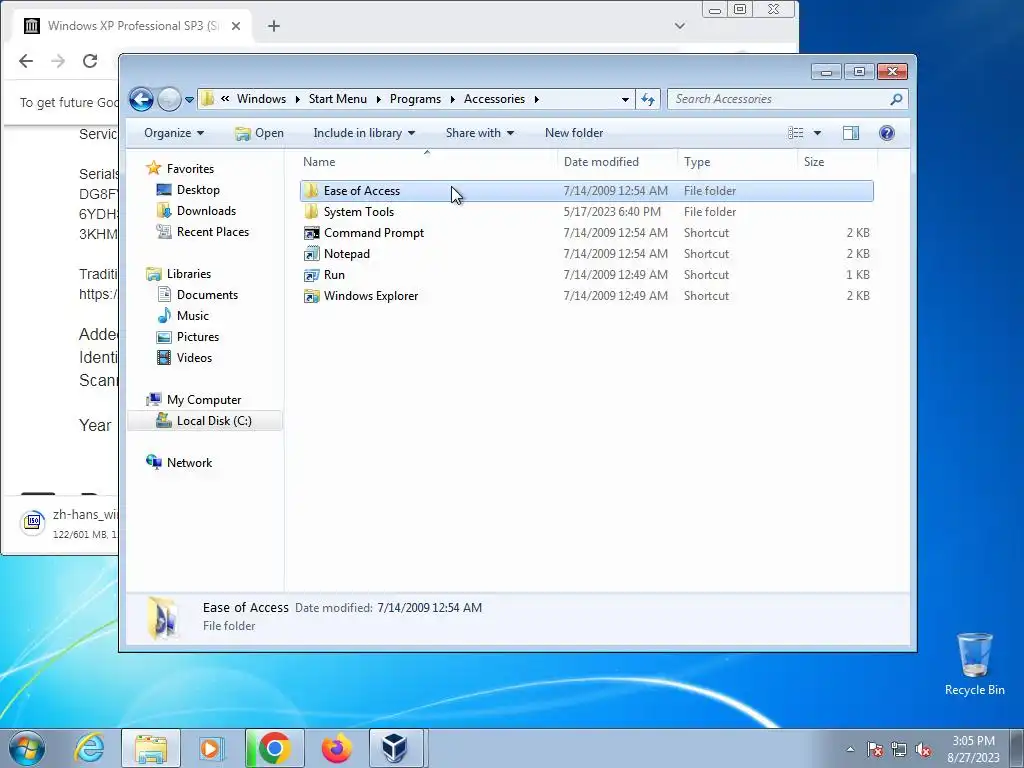
Task: Select Favorites in the navigation pane
Action: [x=190, y=168]
